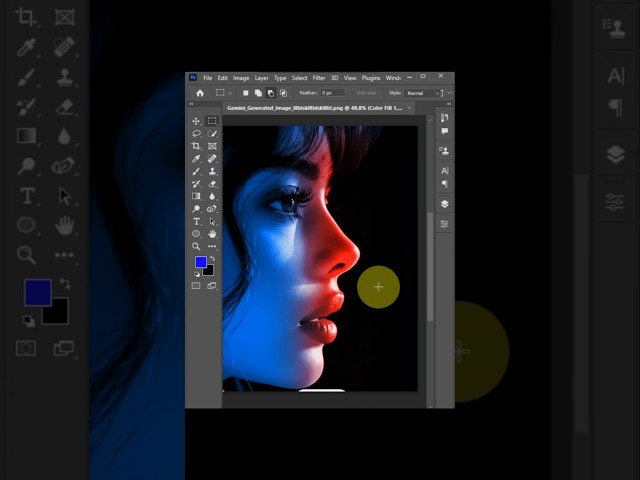Viewport: 640px width, 480px height.
Task: Select the Gradient tool
Action: click(196, 196)
